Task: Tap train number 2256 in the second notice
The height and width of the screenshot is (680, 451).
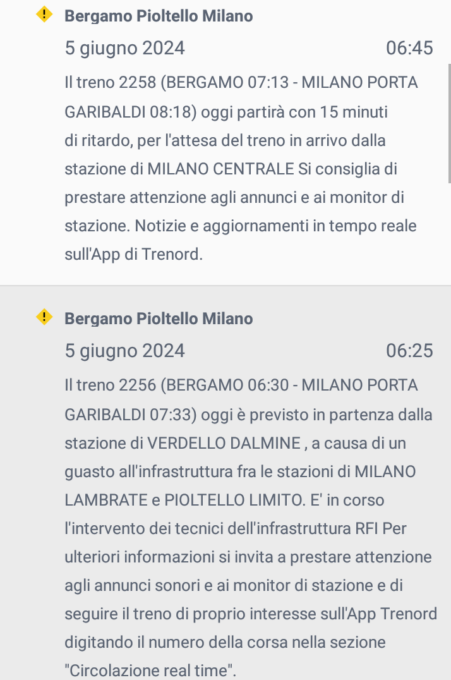Action: (x=137, y=385)
